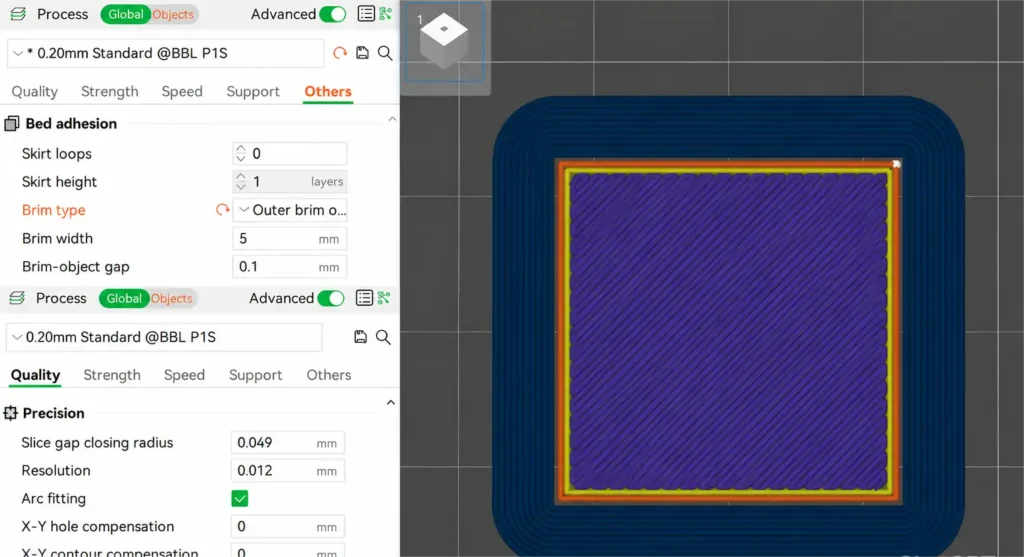This screenshot has height=557, width=1024.
Task: Select the upper Others tab
Action: click(x=328, y=91)
